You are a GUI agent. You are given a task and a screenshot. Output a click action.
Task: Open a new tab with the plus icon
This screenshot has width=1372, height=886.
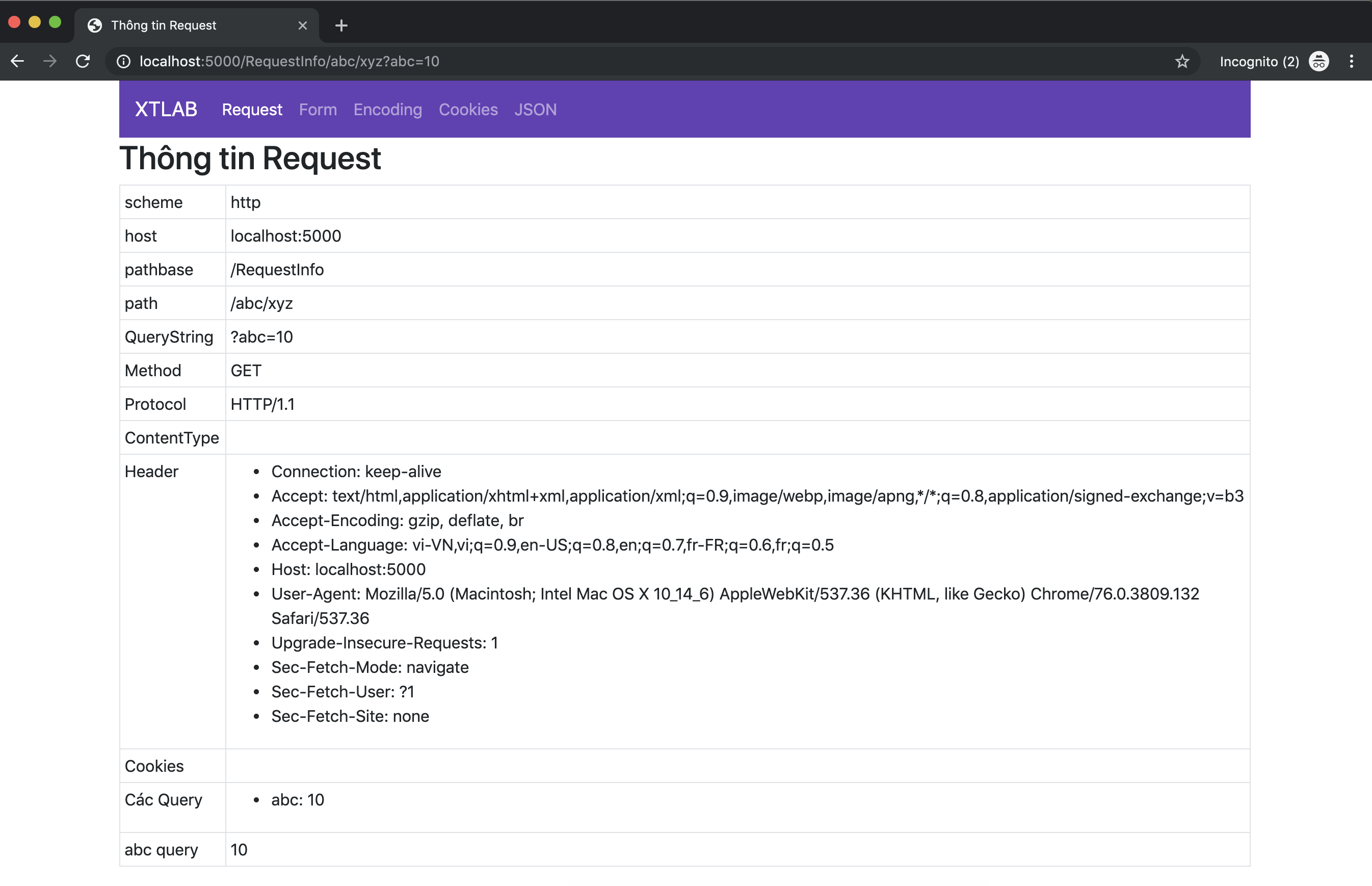pos(341,25)
